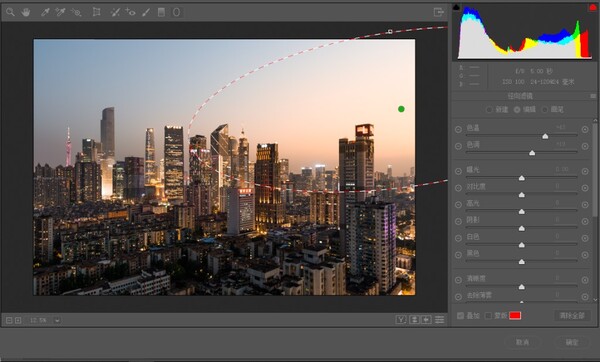The image size is (600, 362).
Task: Open the 径向滤镜 panel menu icon
Action: (593, 96)
